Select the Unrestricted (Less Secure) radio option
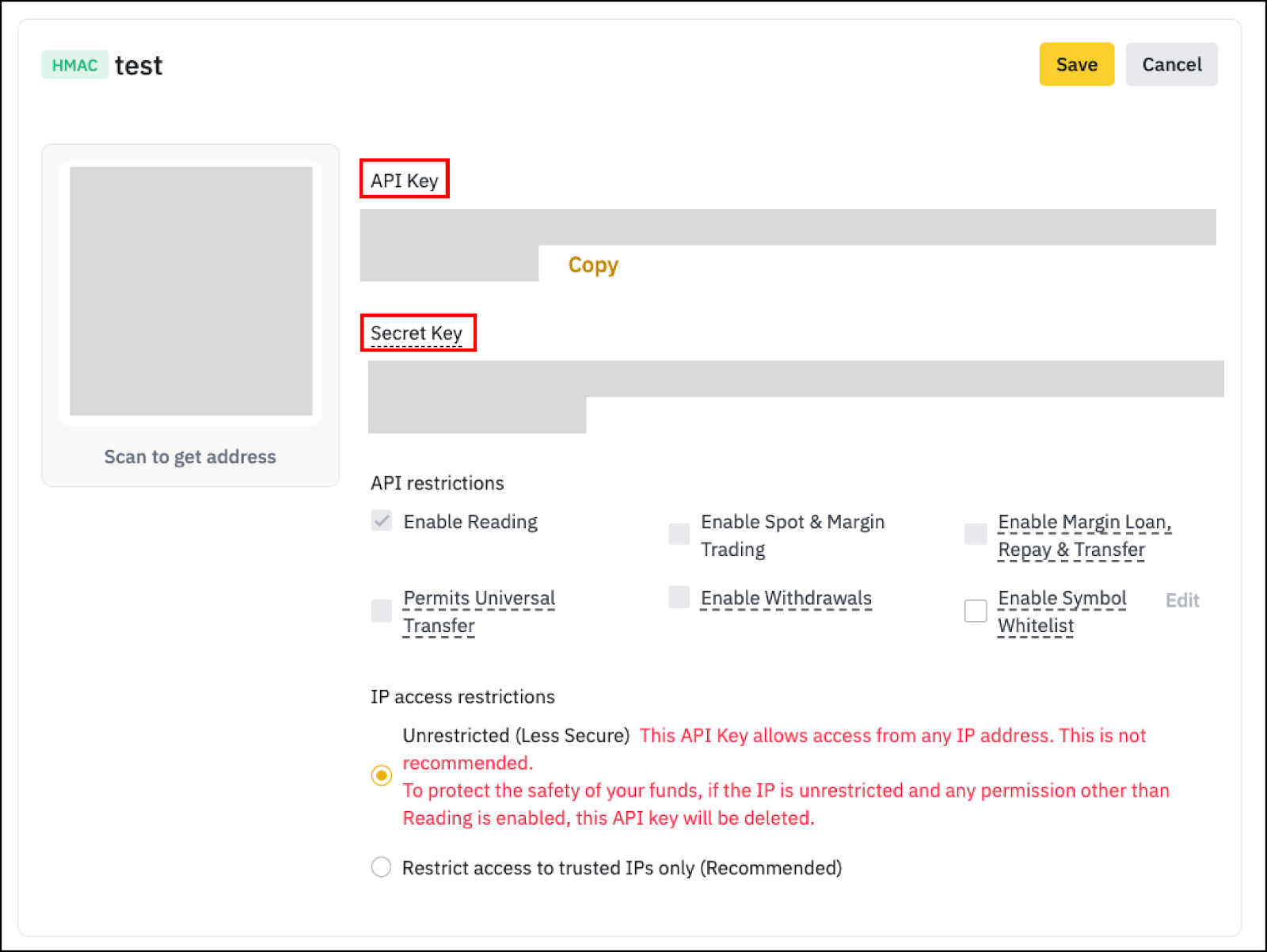Screen dimensions: 1267x952 (x=382, y=775)
